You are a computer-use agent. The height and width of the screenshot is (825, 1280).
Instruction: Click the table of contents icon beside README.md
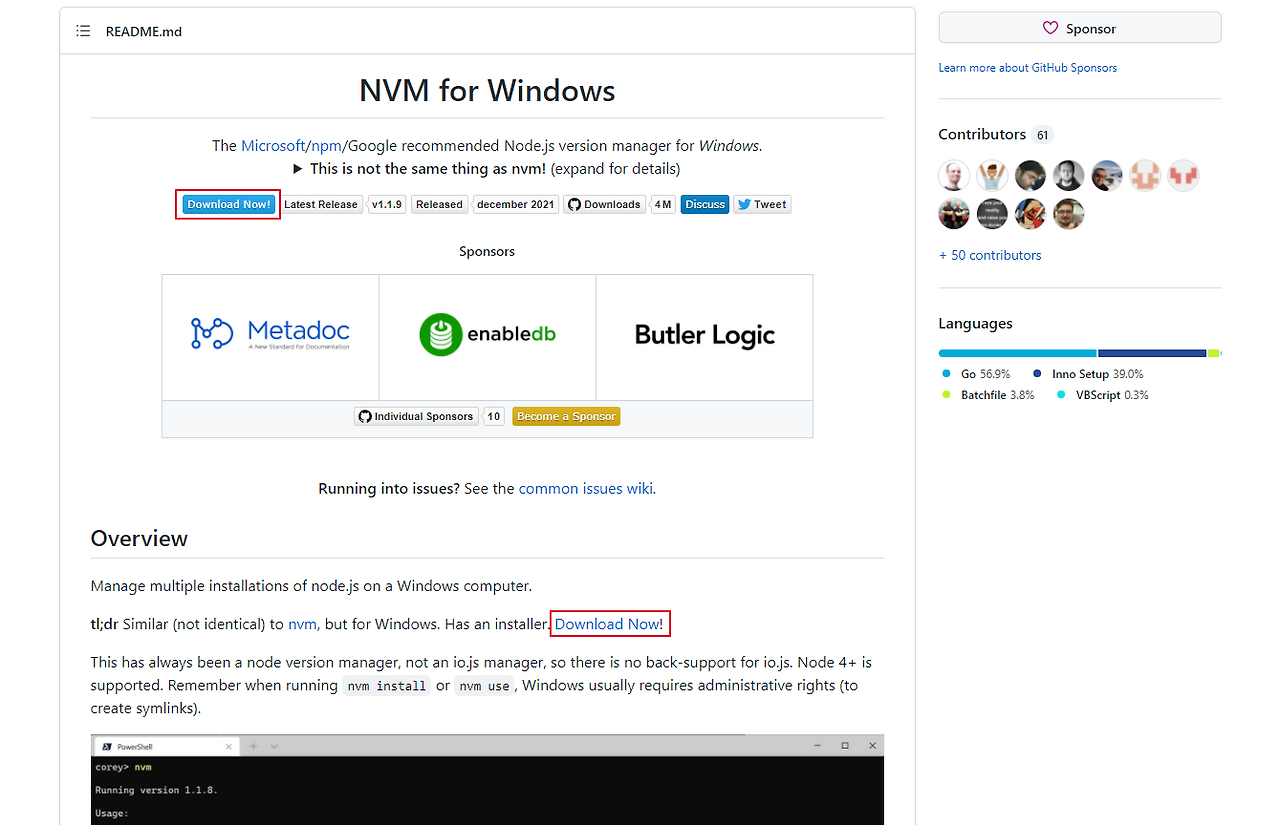point(83,31)
